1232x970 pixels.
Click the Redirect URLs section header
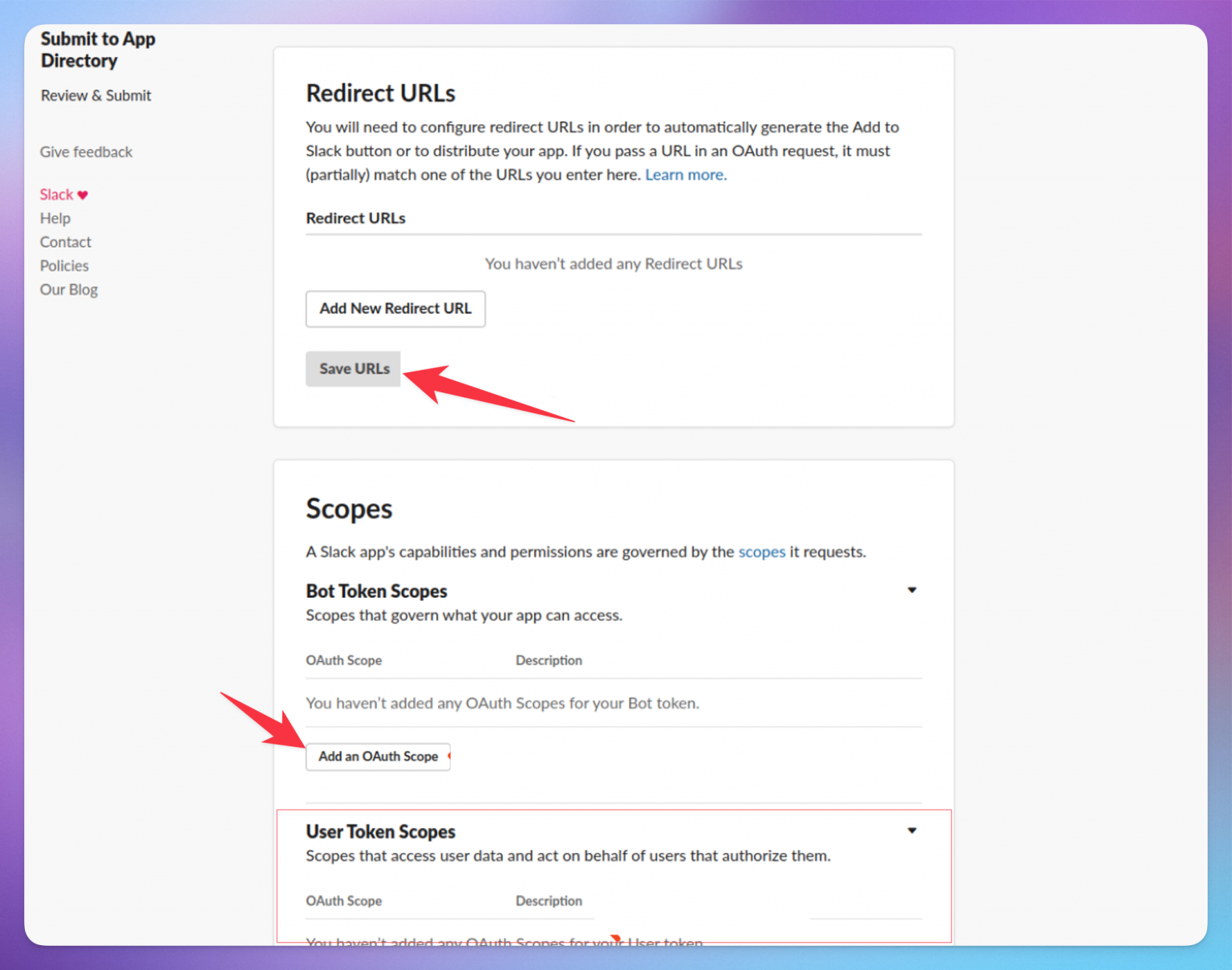pos(380,92)
